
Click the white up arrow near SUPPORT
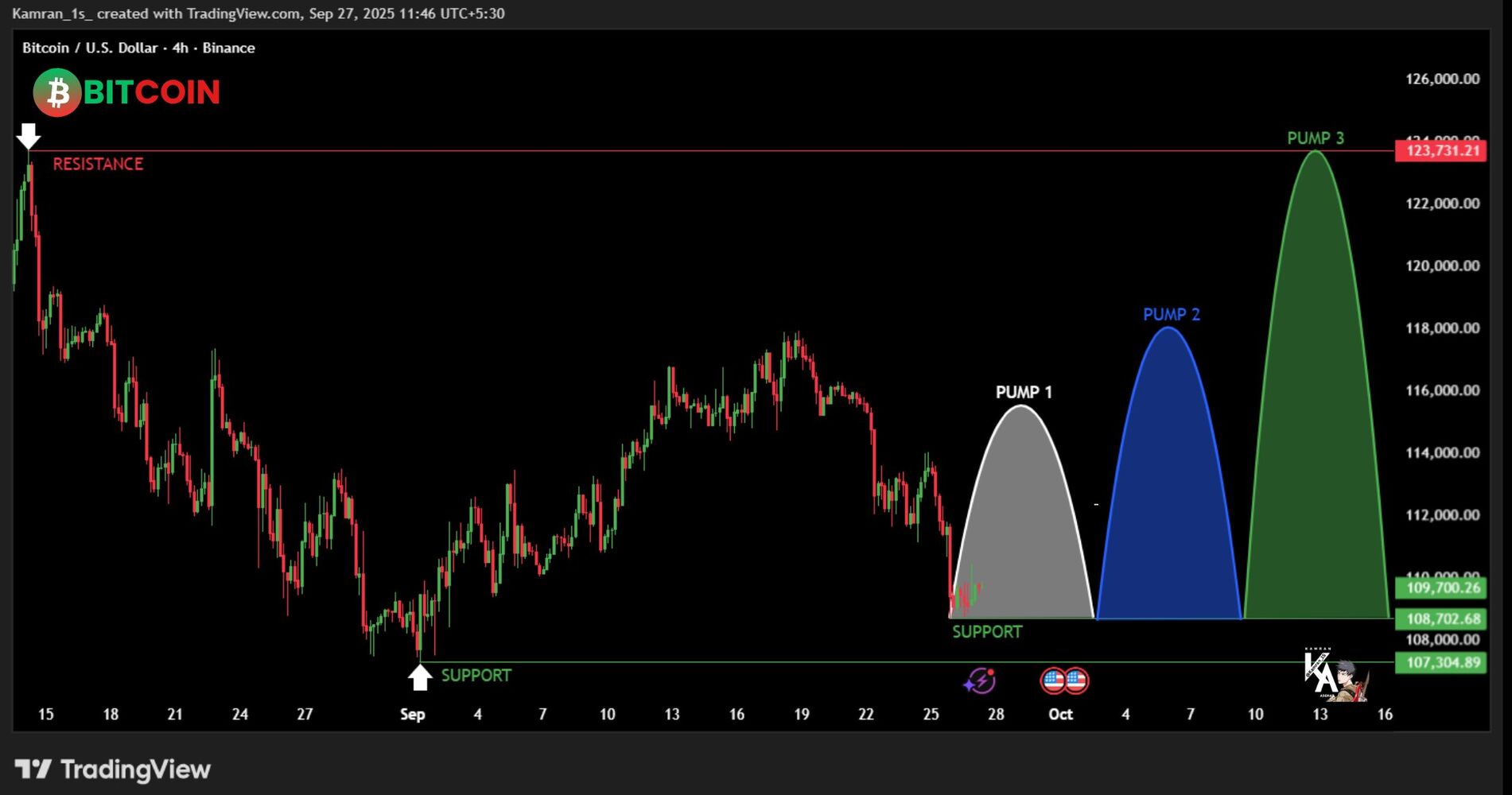pos(420,677)
